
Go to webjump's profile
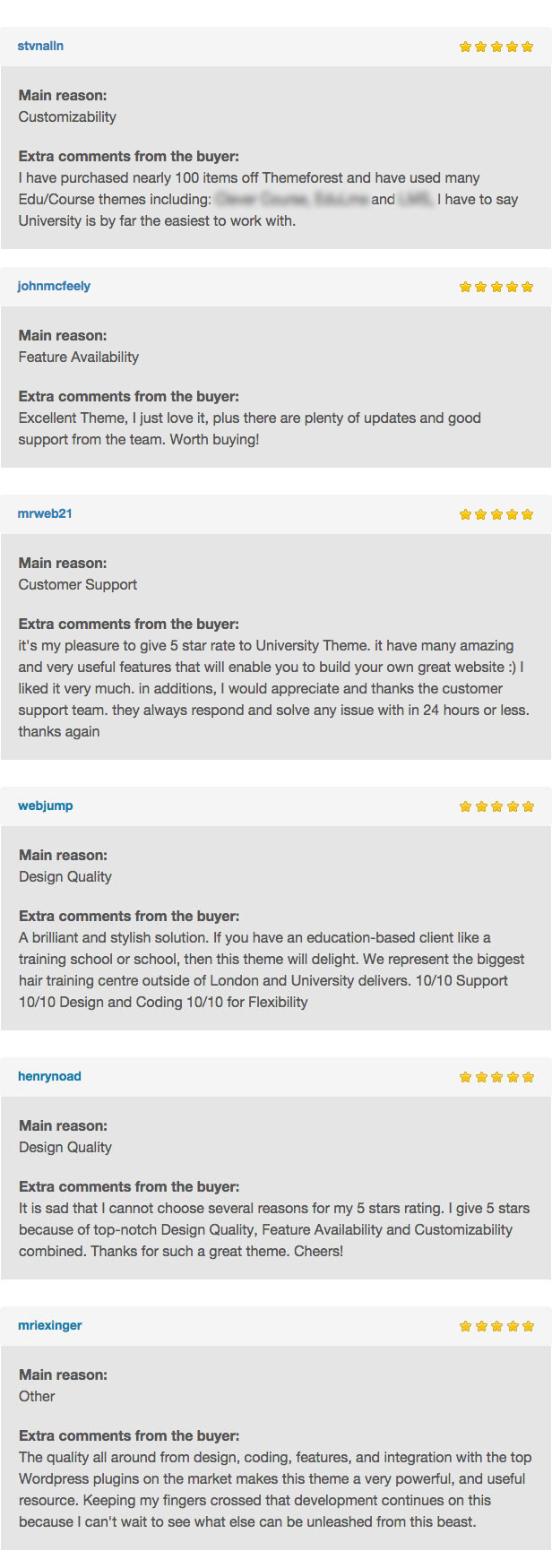(46, 806)
